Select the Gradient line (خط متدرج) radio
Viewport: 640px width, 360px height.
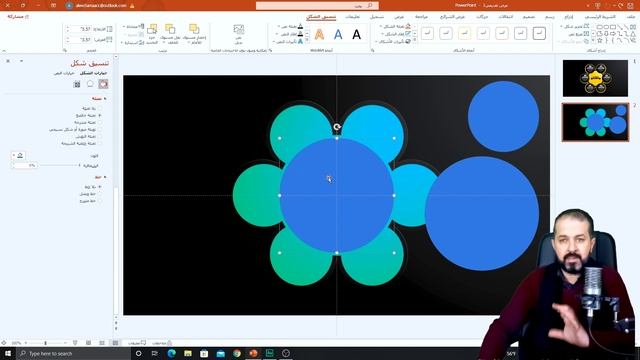point(100,201)
